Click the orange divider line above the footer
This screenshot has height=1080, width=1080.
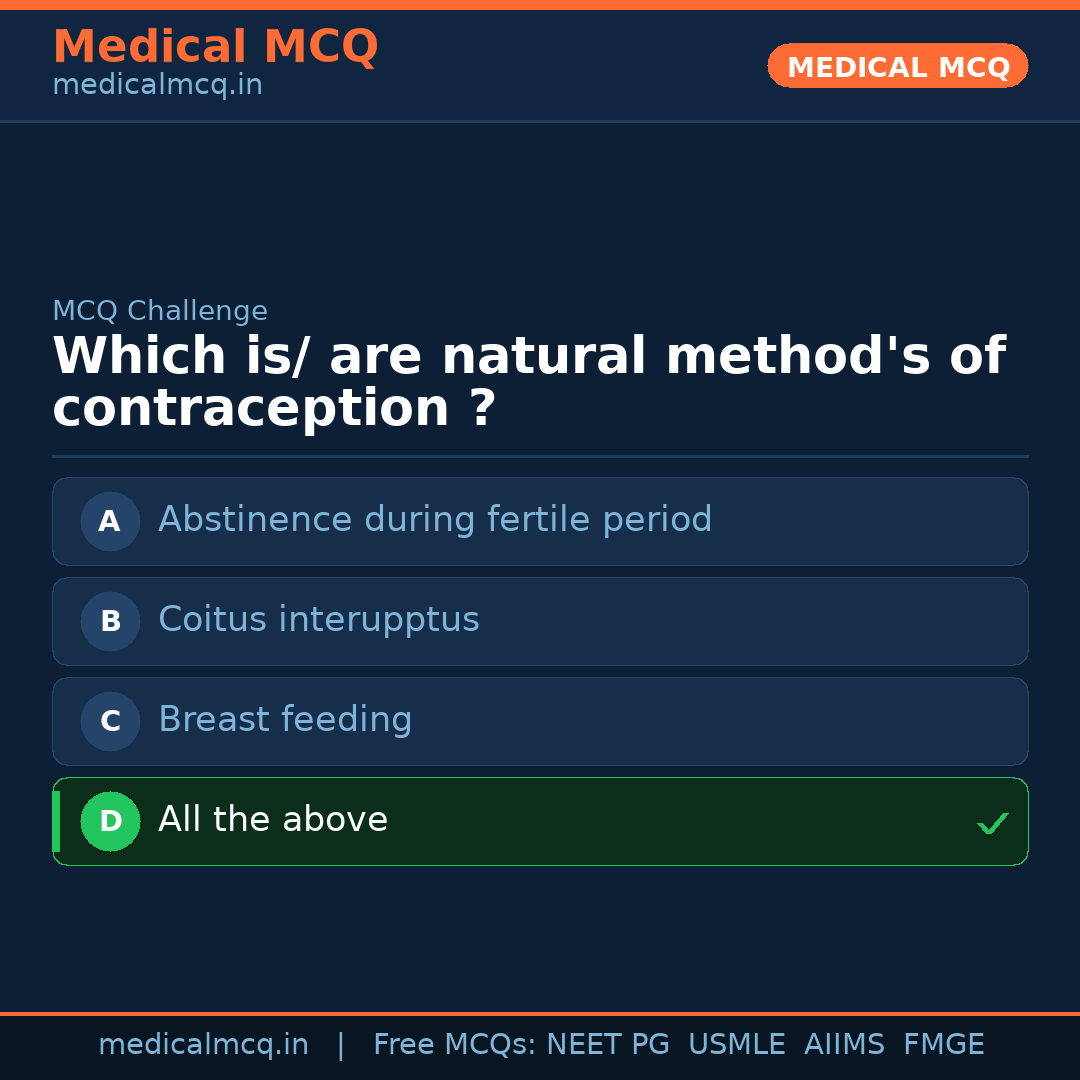click(540, 1012)
